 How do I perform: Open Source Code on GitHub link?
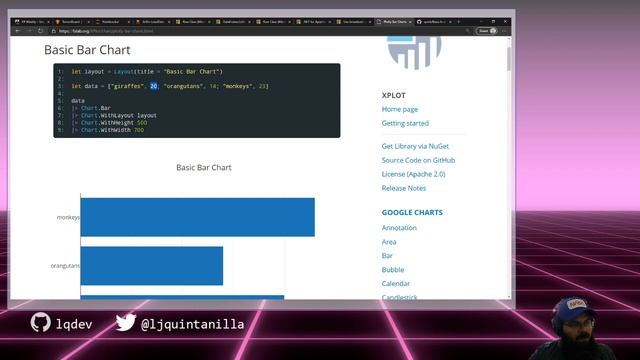418,160
